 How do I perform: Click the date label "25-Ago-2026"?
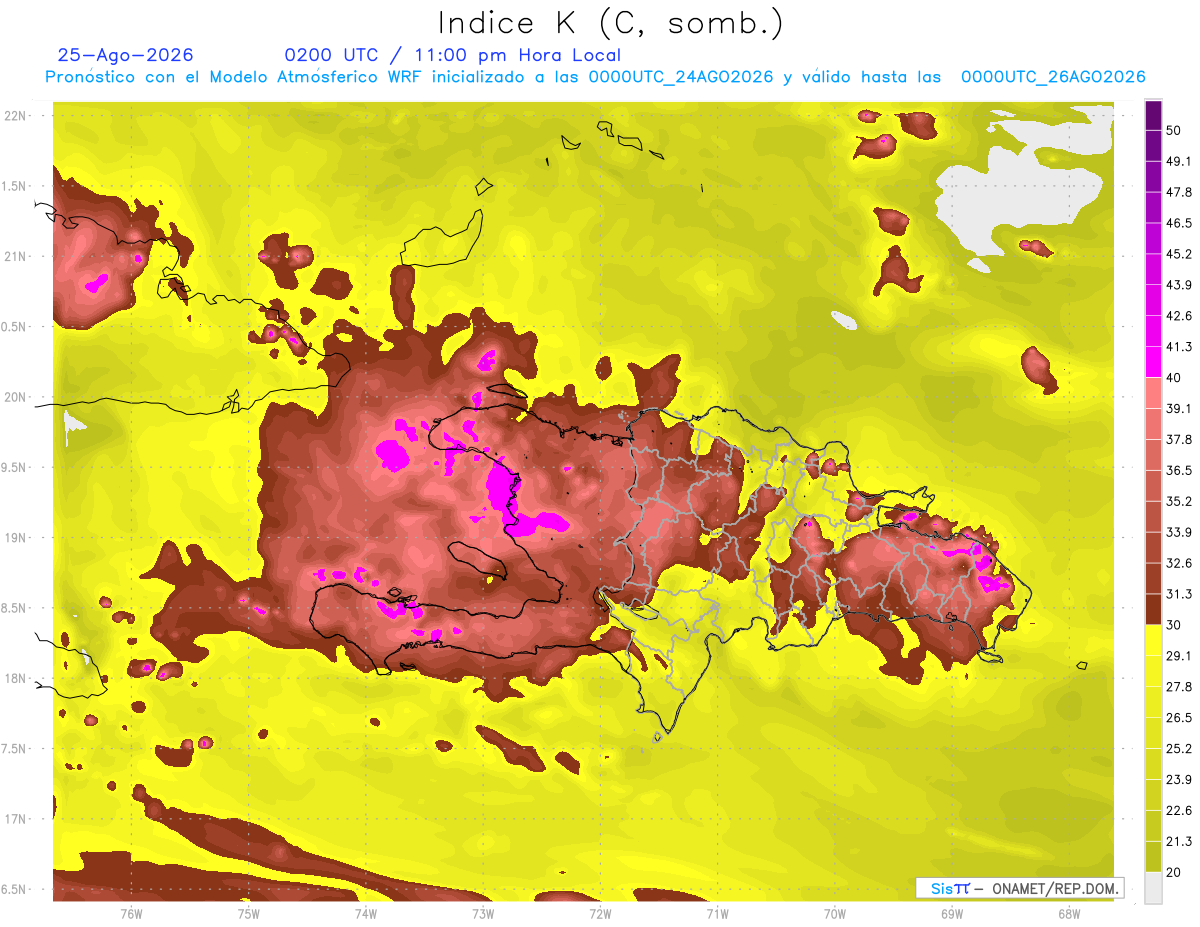pyautogui.click(x=126, y=55)
